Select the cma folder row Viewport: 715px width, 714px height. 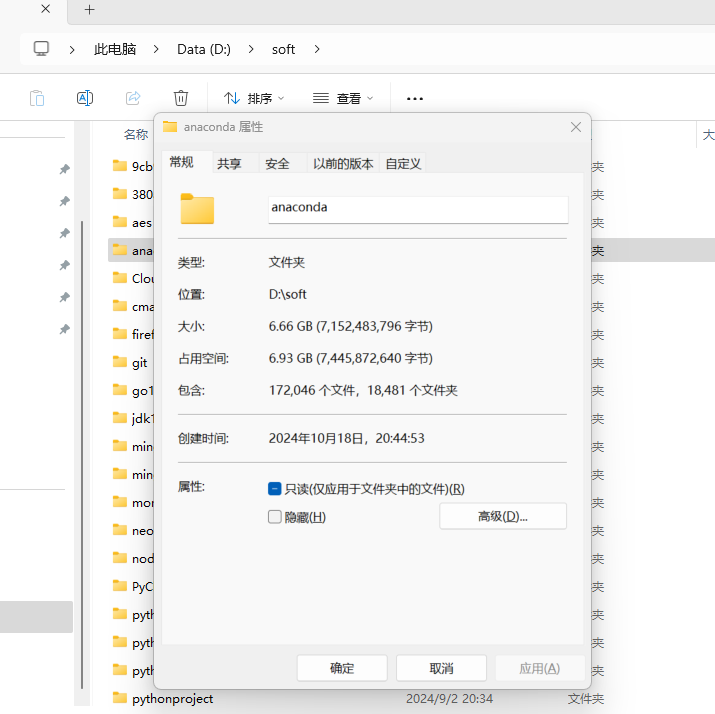click(x=132, y=306)
